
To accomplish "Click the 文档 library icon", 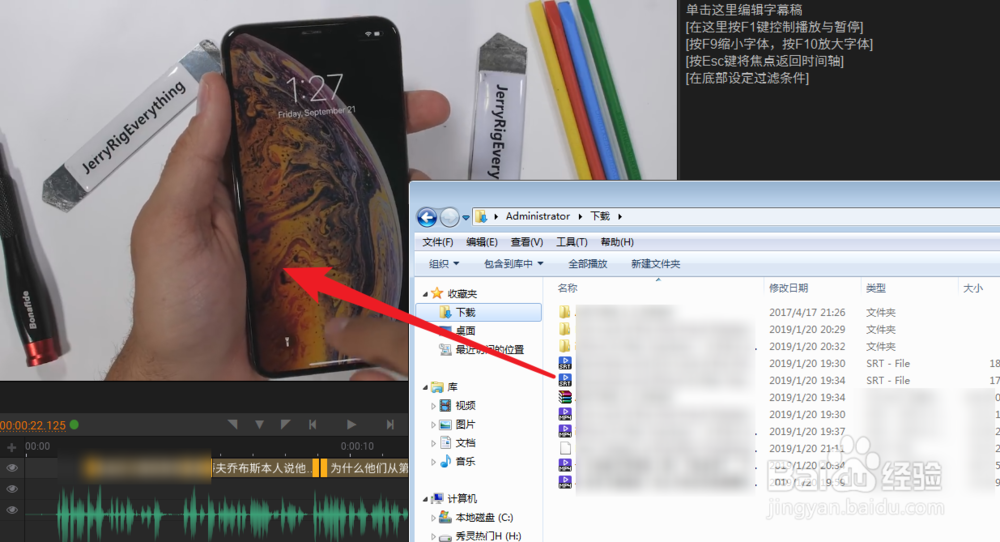I will [446, 443].
